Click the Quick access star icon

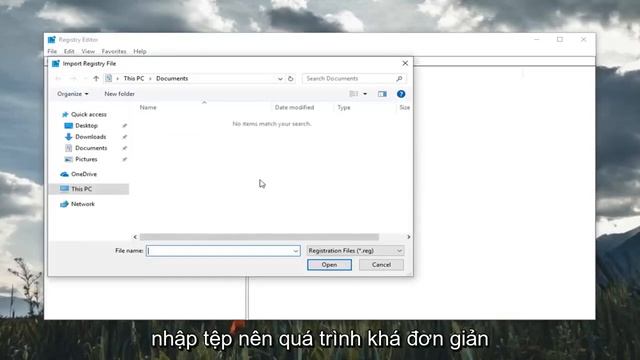pos(65,114)
